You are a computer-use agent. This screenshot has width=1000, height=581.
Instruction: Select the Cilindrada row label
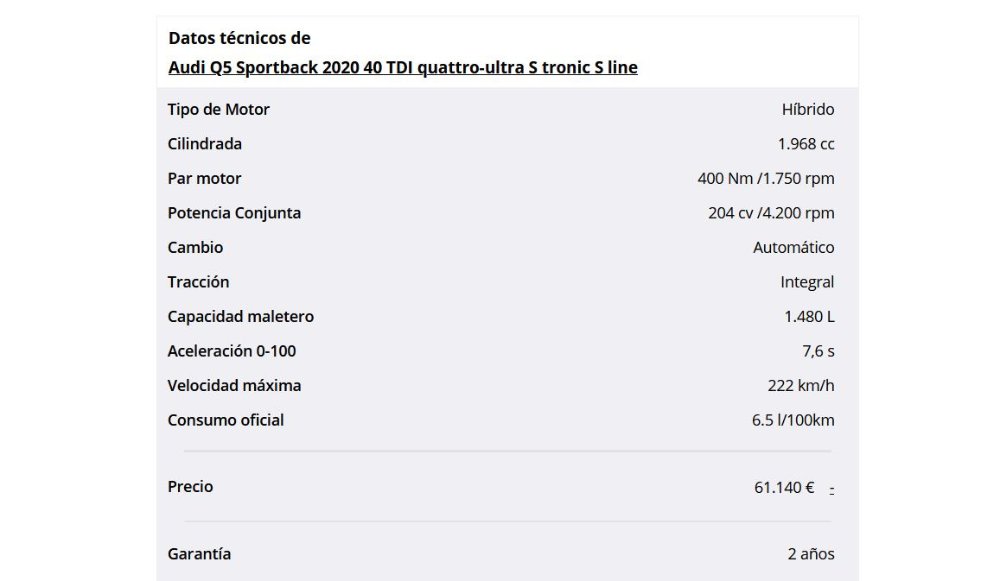pos(204,144)
